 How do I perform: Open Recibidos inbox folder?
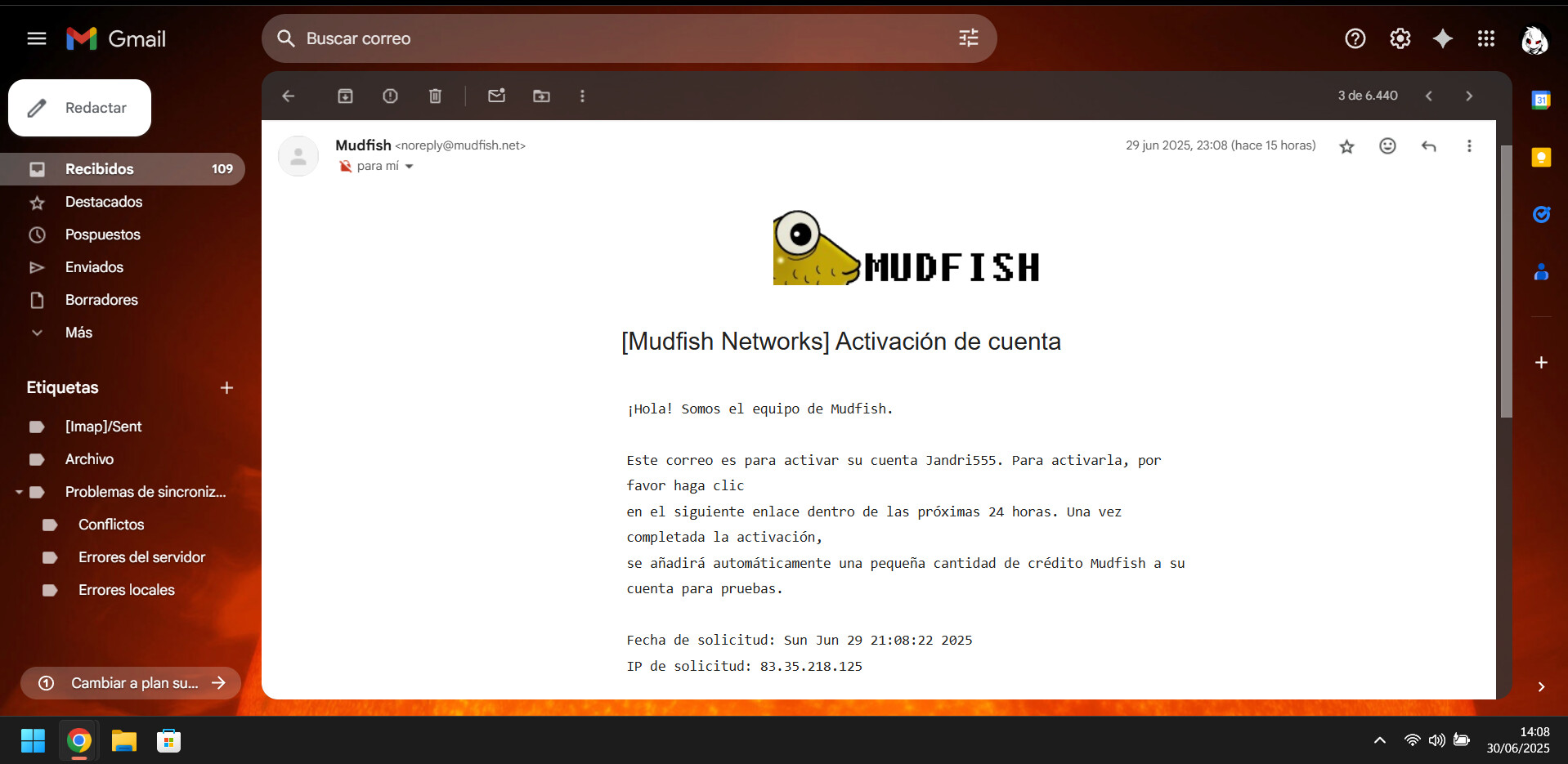123,169
